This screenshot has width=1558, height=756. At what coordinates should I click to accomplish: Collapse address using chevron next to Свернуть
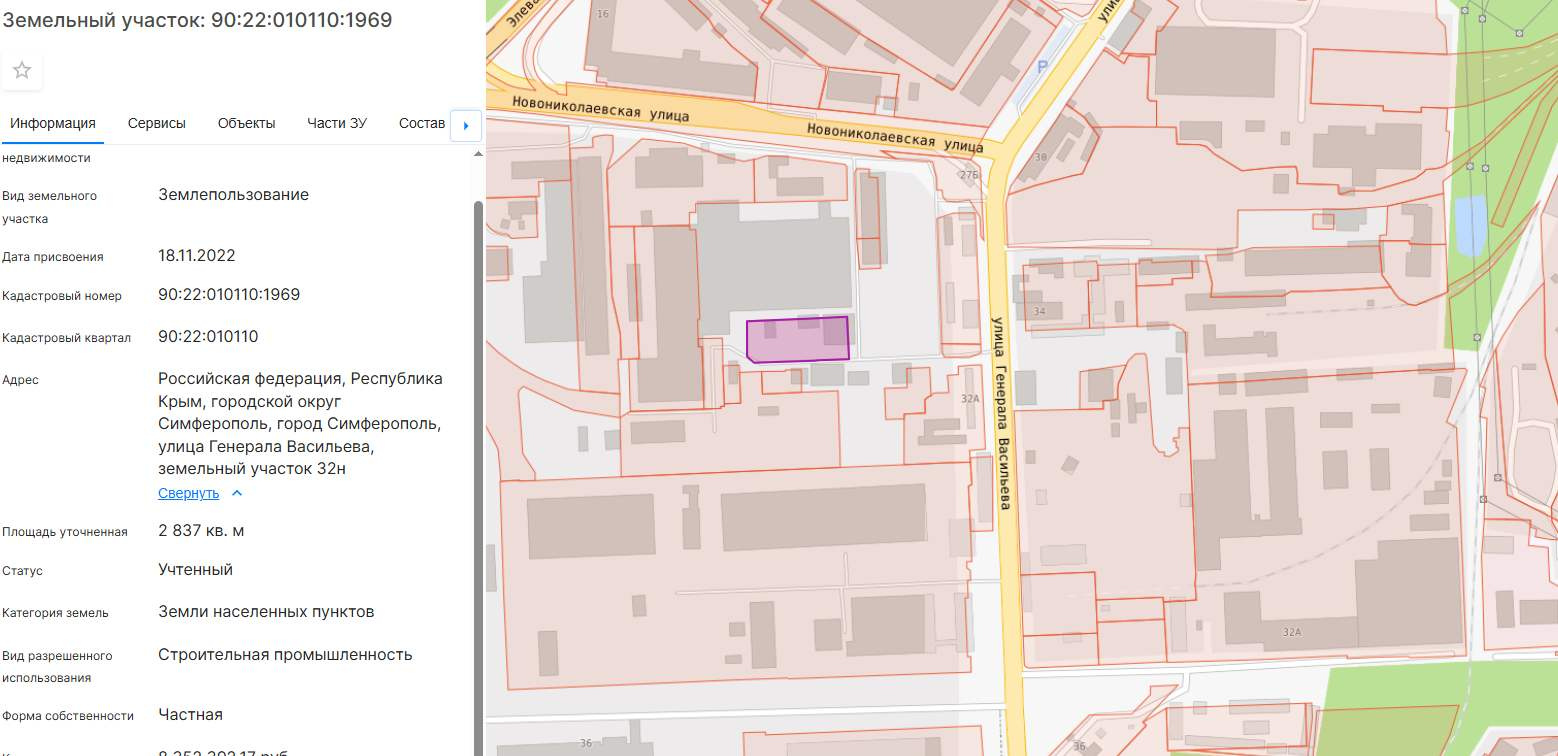coord(237,493)
